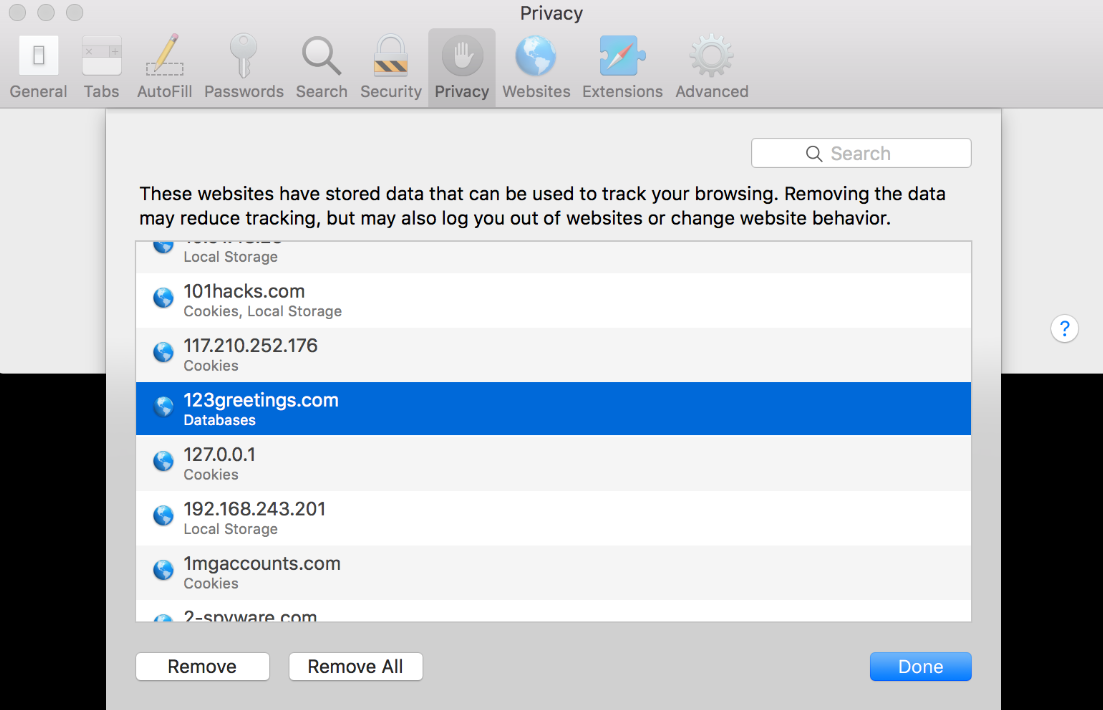The image size is (1103, 710).
Task: Open the Extensions puzzle pane
Action: tap(622, 68)
